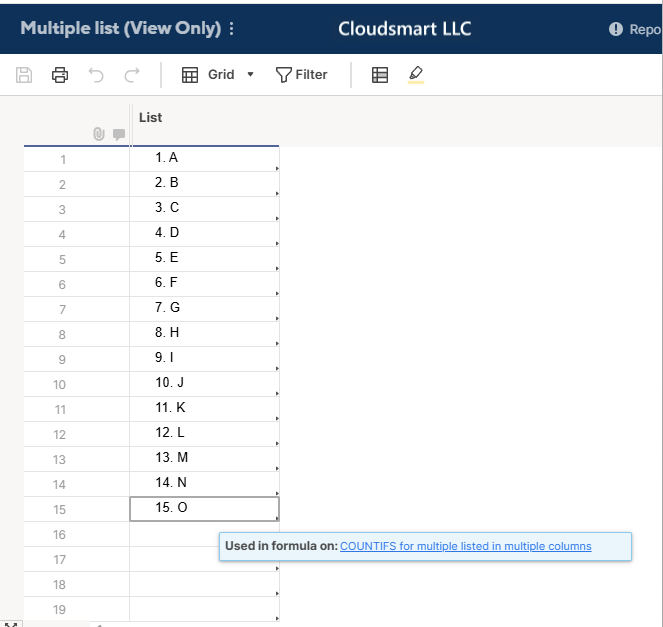Image resolution: width=663 pixels, height=627 pixels.
Task: Select cell containing 6. F
Action: point(204,284)
